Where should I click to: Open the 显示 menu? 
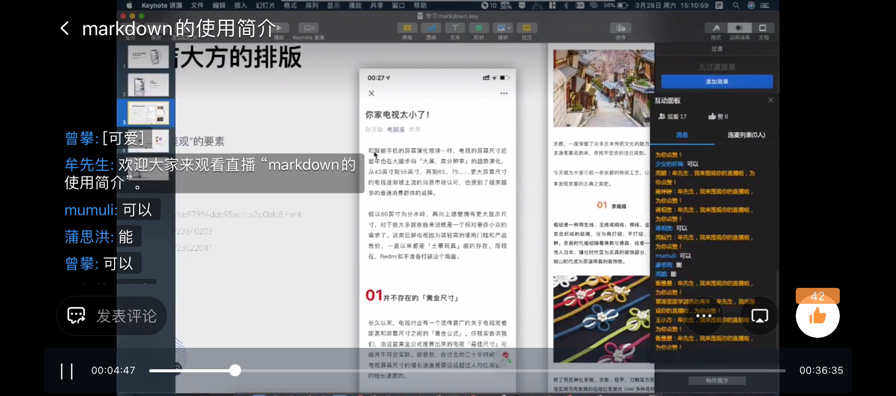tap(333, 5)
